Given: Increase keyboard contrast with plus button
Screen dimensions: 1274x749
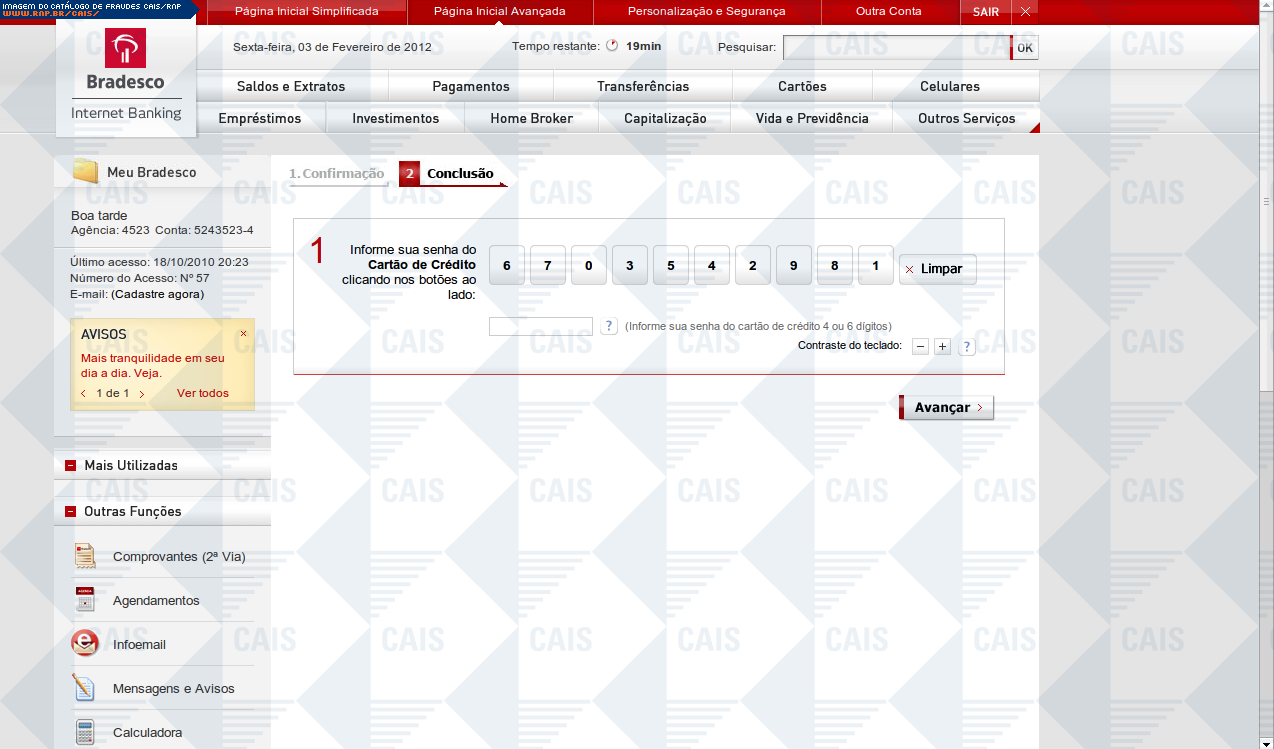Looking at the screenshot, I should 942,346.
